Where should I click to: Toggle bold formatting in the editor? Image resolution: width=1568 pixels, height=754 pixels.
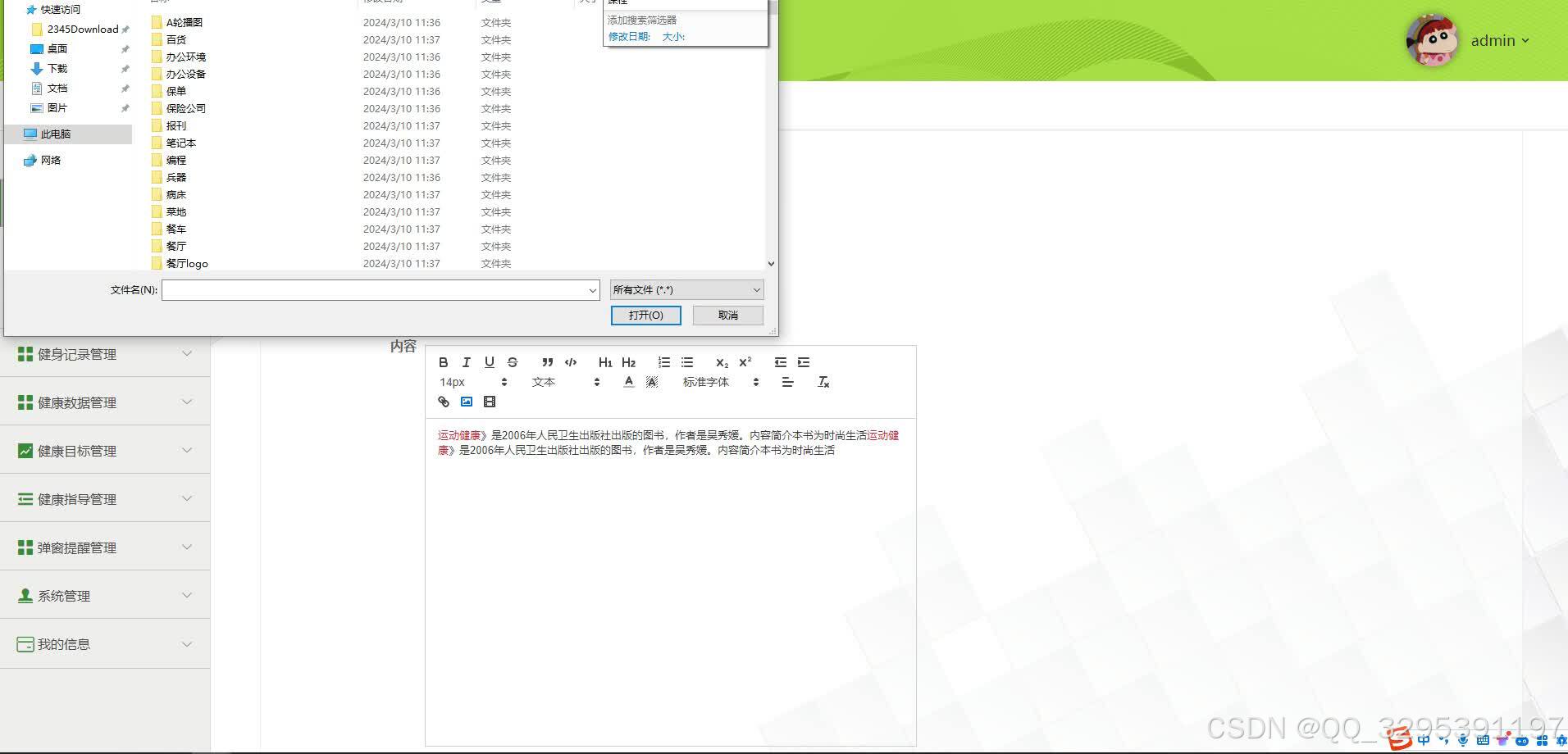(443, 362)
